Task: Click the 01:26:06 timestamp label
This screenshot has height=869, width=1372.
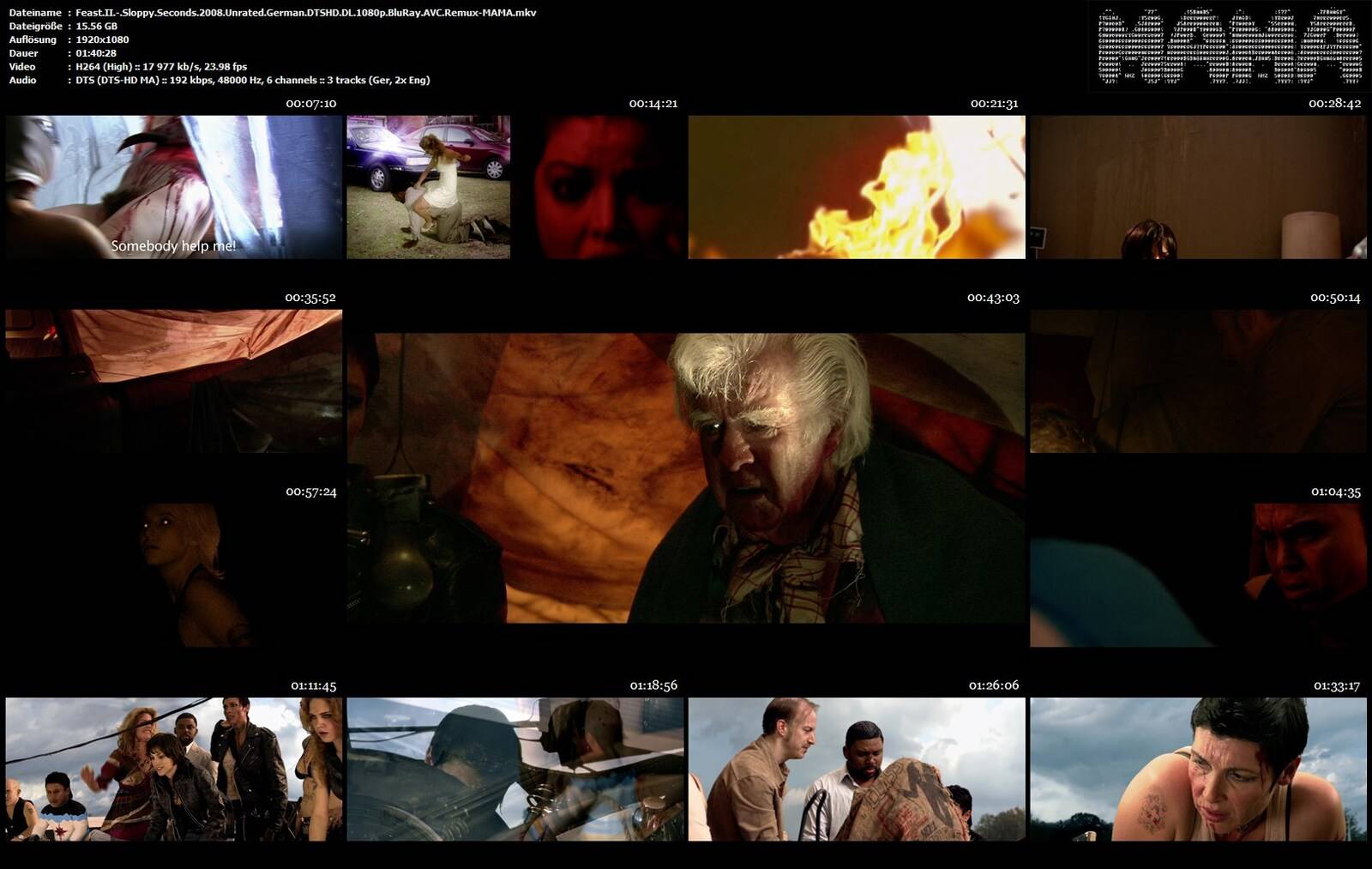Action: [994, 685]
